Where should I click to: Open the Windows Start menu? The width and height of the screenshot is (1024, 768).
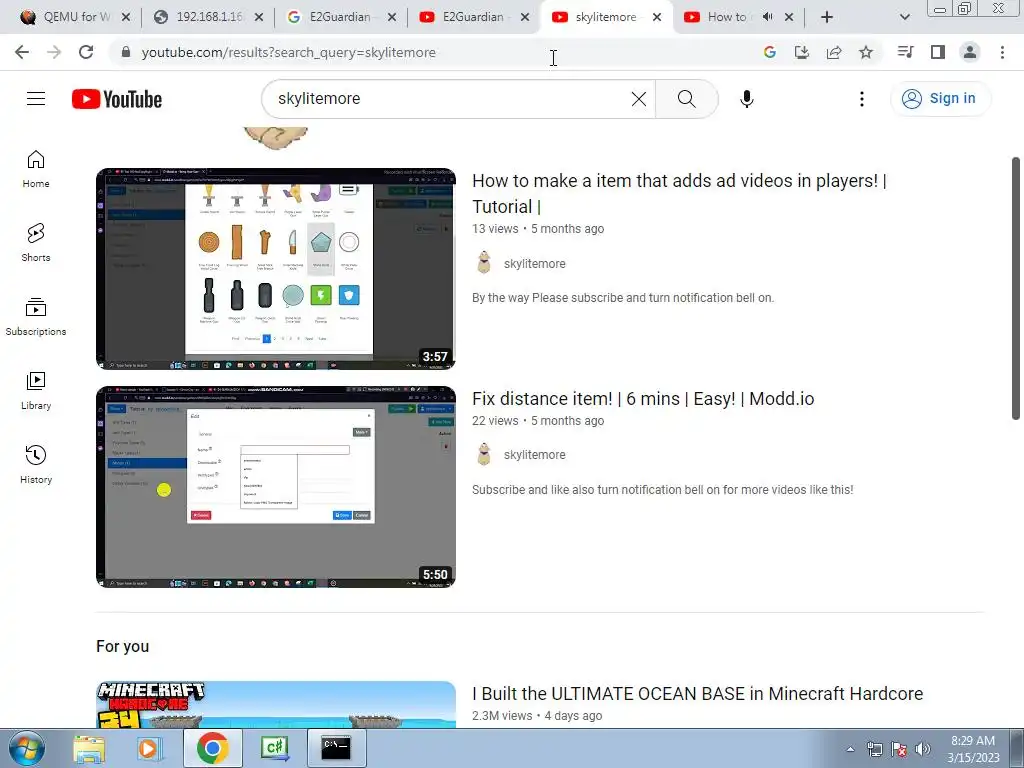click(26, 748)
